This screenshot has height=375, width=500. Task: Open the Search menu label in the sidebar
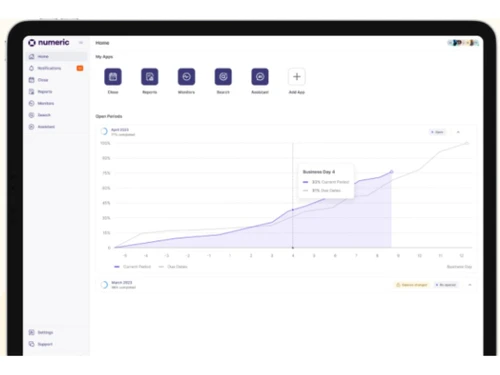click(44, 115)
